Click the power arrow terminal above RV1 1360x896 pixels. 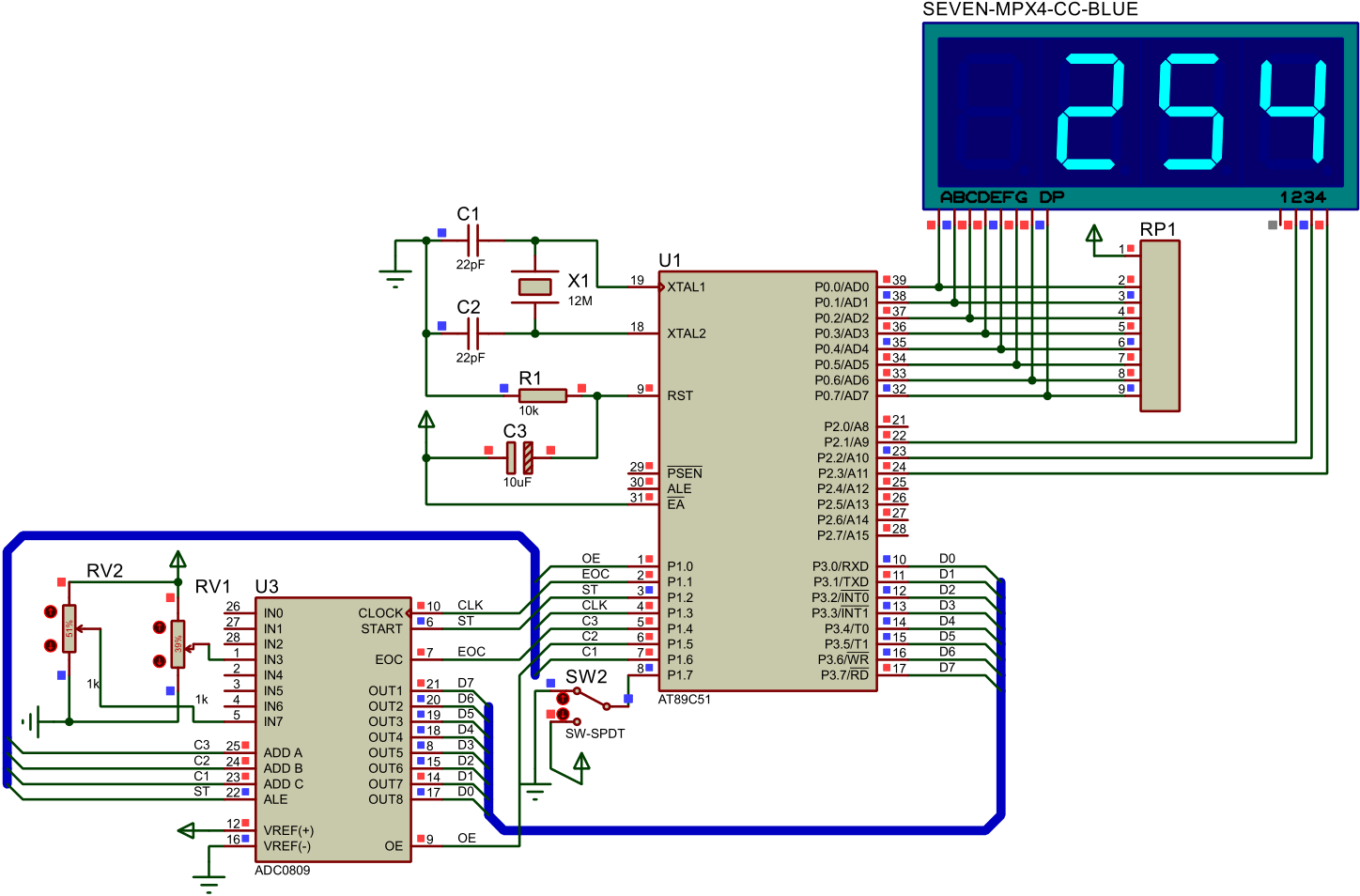tap(178, 560)
